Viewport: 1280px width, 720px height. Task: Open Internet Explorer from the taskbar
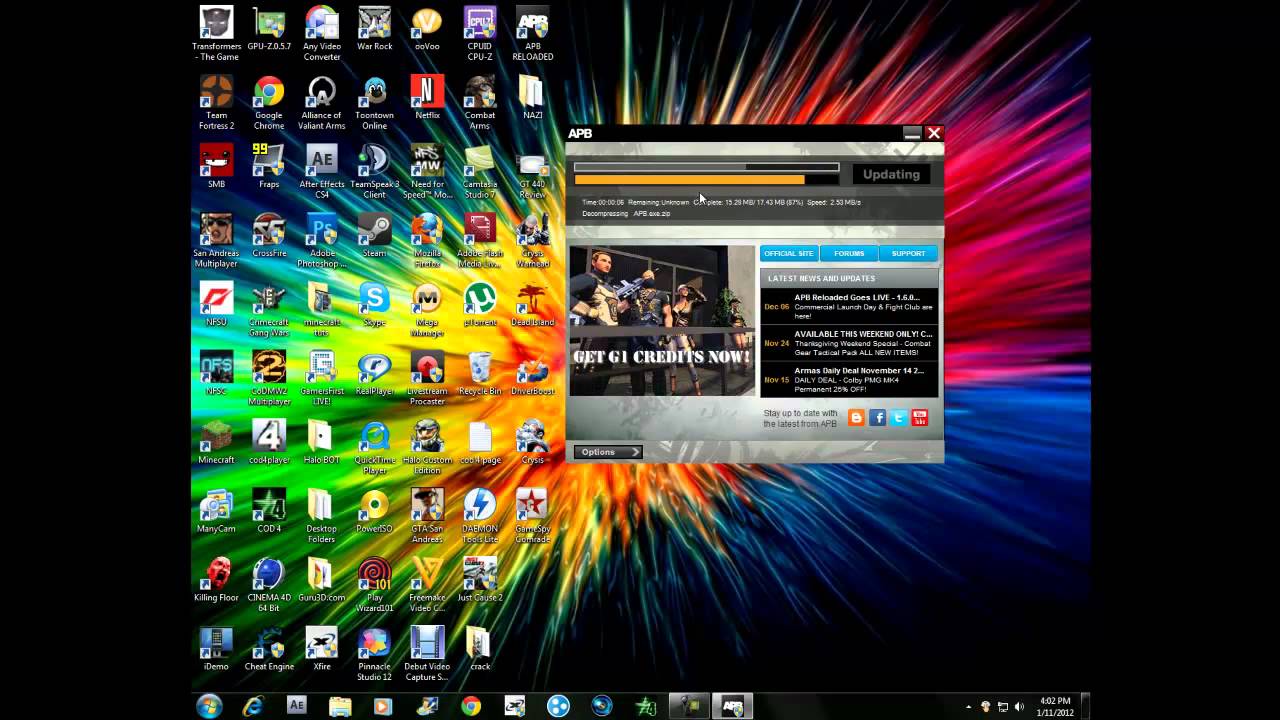click(x=253, y=706)
